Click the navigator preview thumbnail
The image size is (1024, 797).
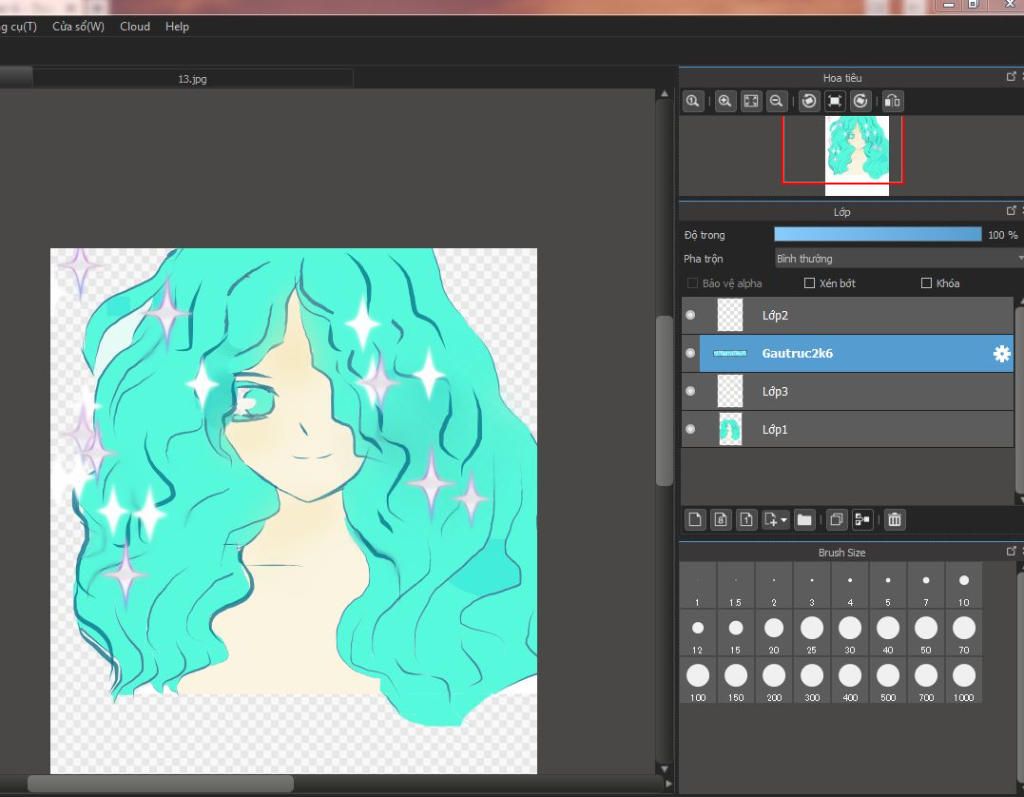pos(857,155)
